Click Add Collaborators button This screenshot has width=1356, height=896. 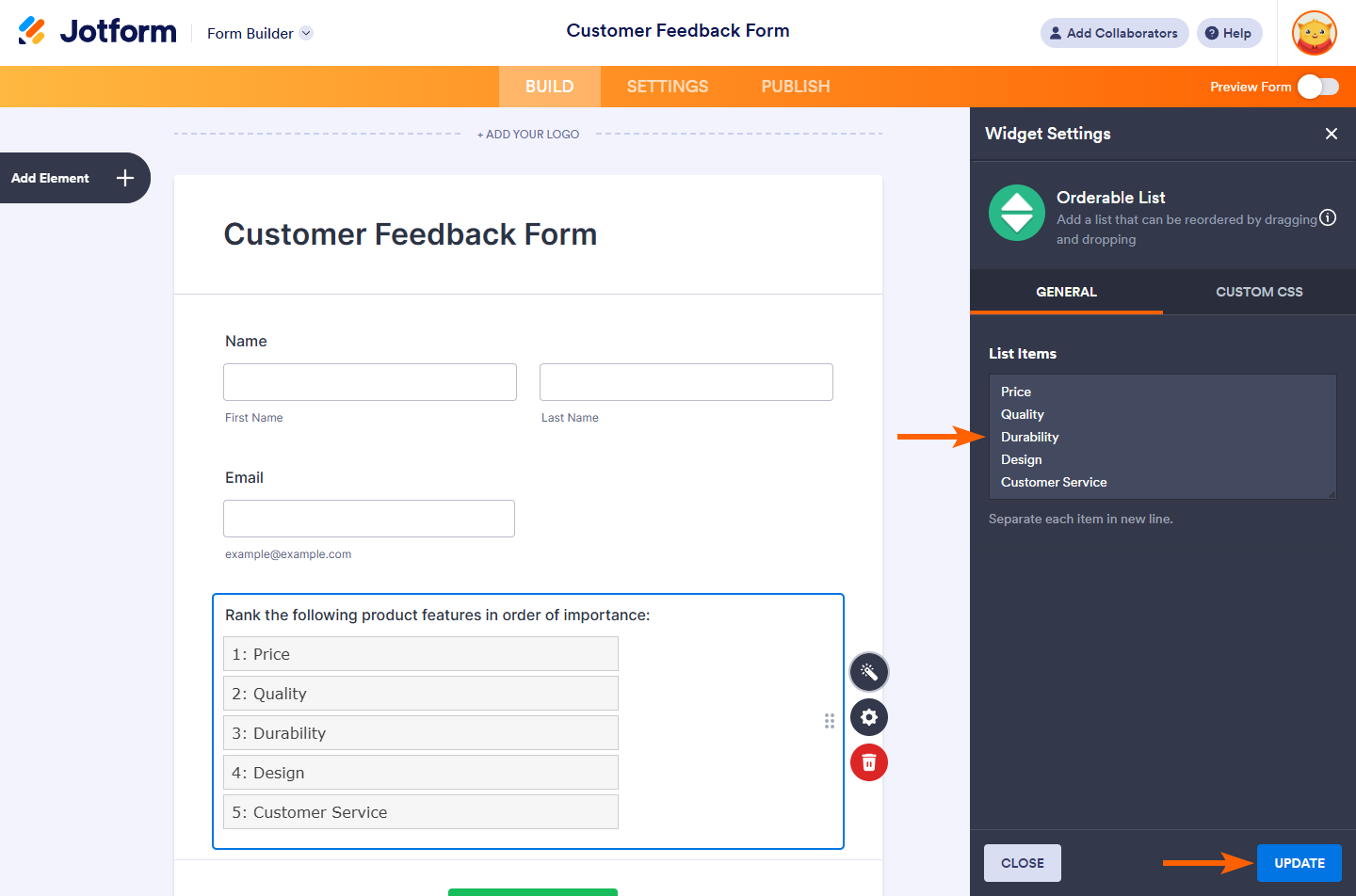point(1114,33)
